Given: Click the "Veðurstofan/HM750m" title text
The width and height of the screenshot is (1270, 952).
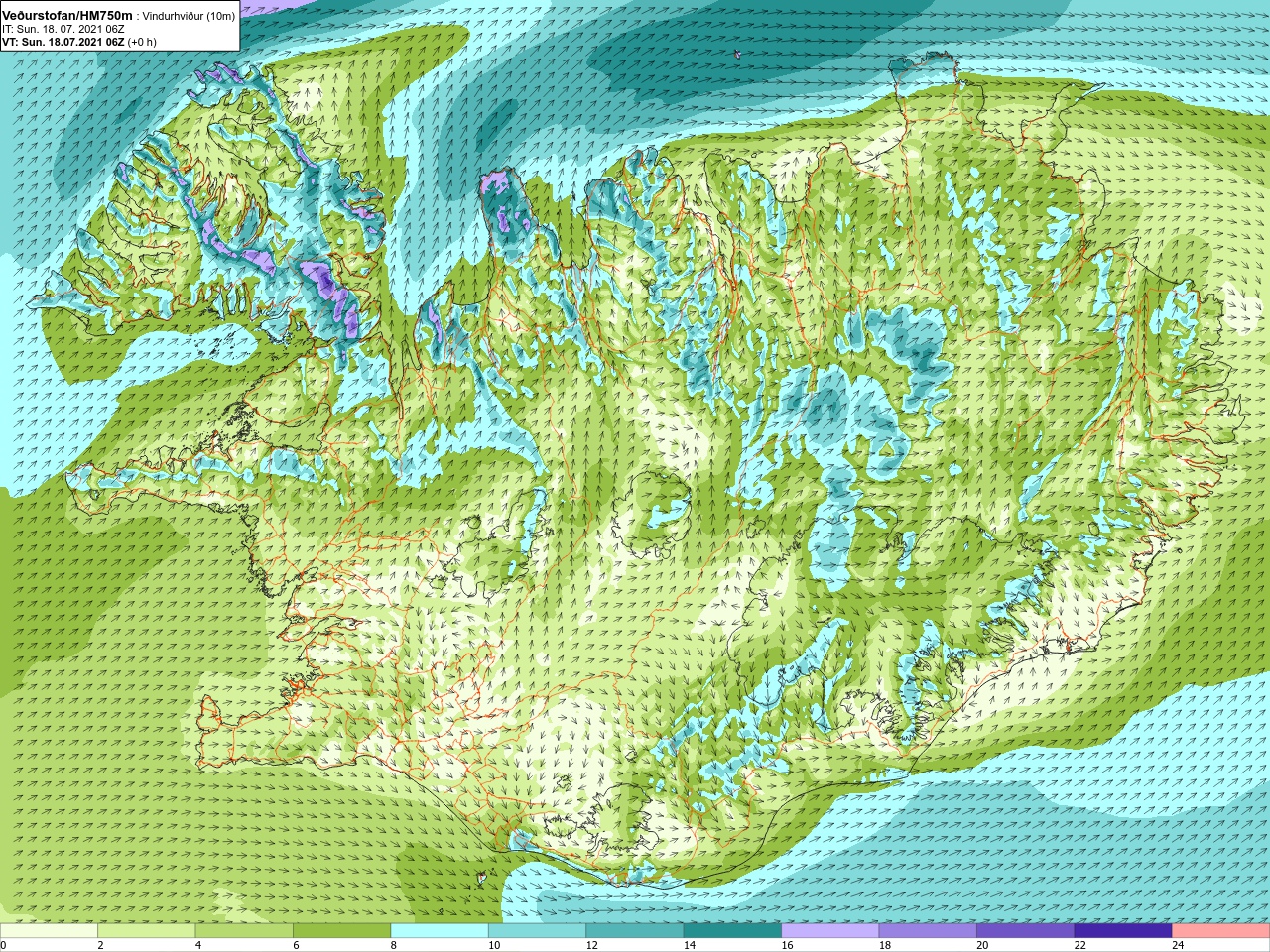Looking at the screenshot, I should (x=67, y=16).
